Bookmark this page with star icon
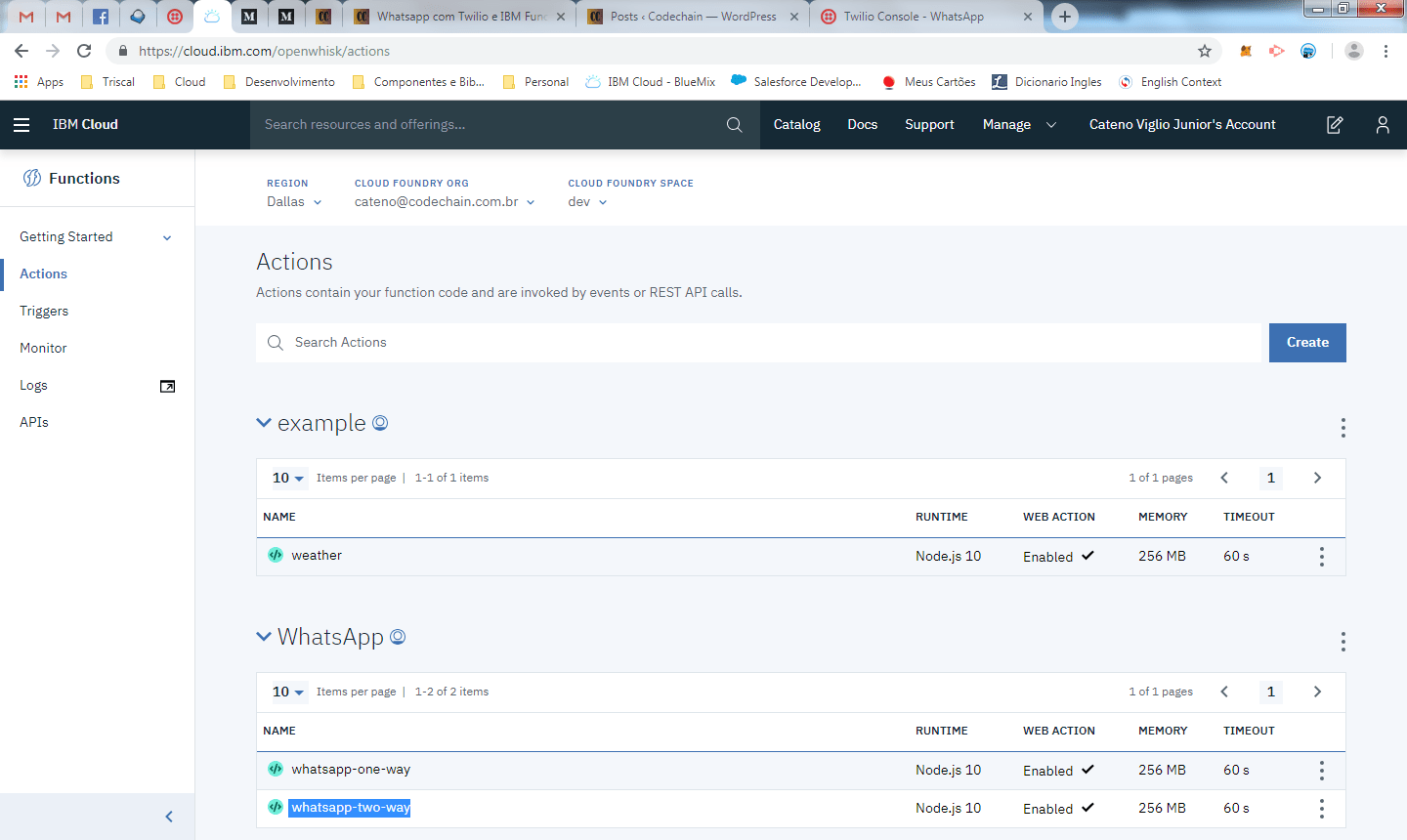 pyautogui.click(x=1205, y=51)
